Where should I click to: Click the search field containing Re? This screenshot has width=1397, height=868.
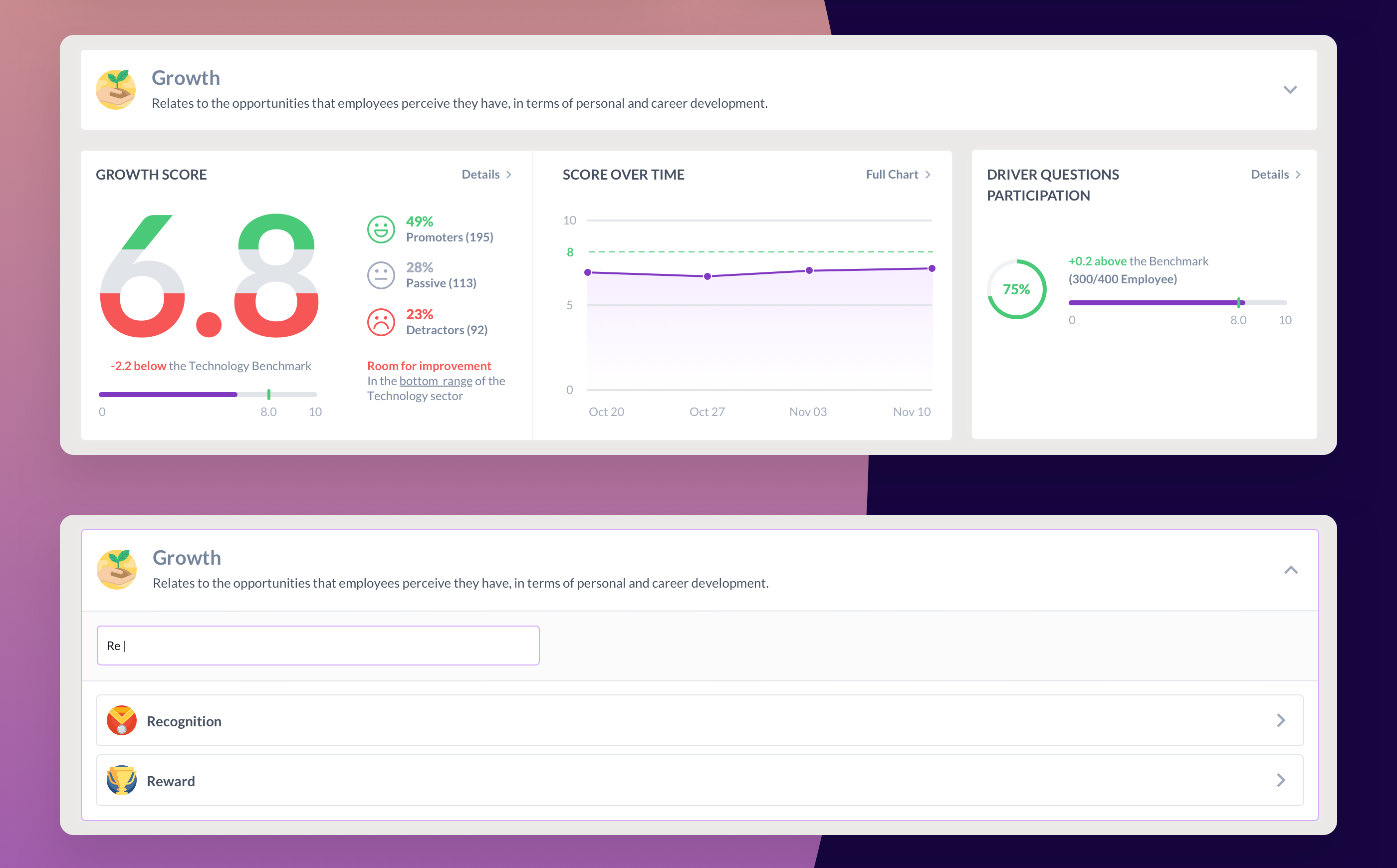318,645
